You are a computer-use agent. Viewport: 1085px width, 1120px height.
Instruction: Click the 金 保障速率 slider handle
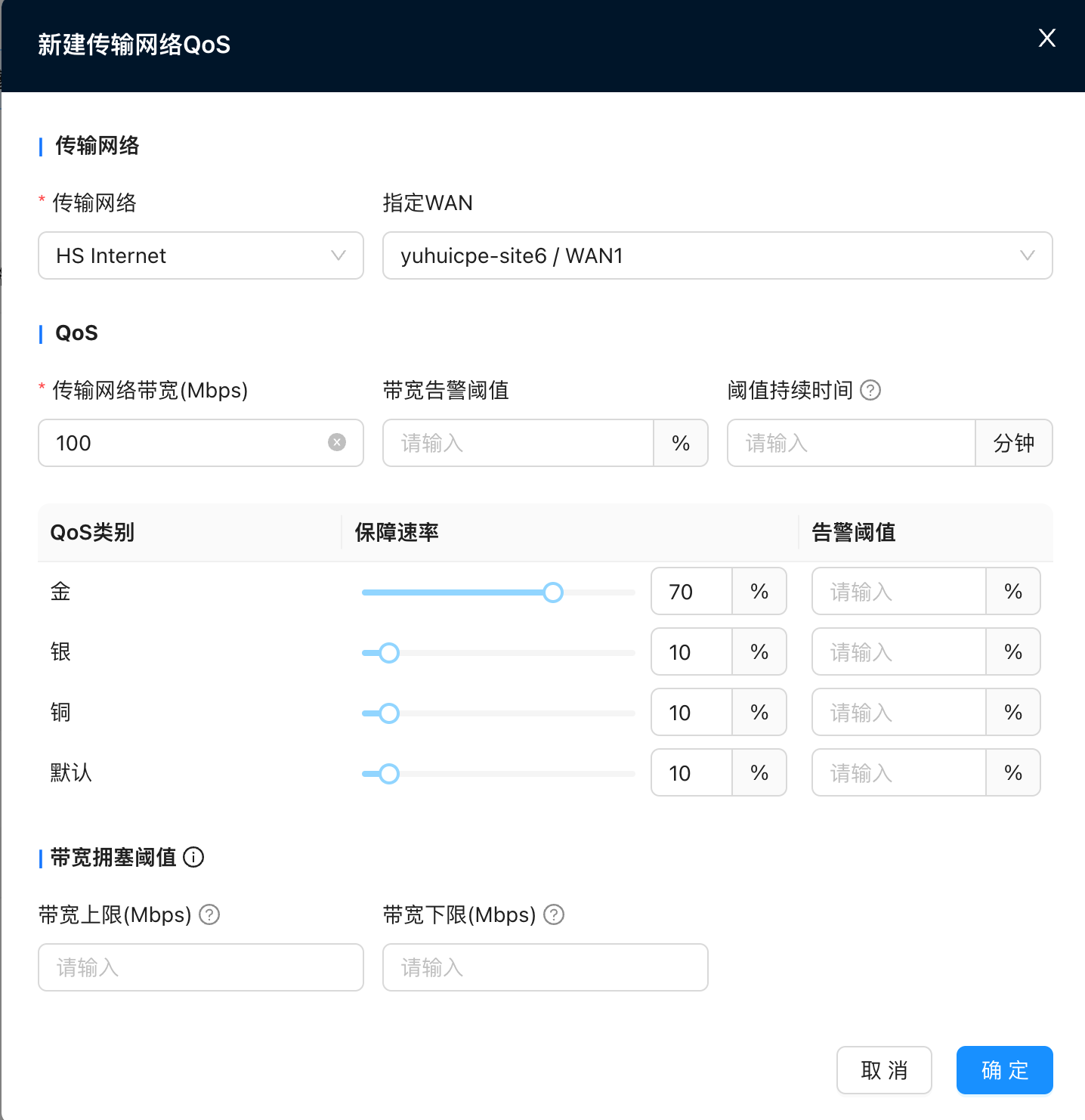click(x=553, y=592)
